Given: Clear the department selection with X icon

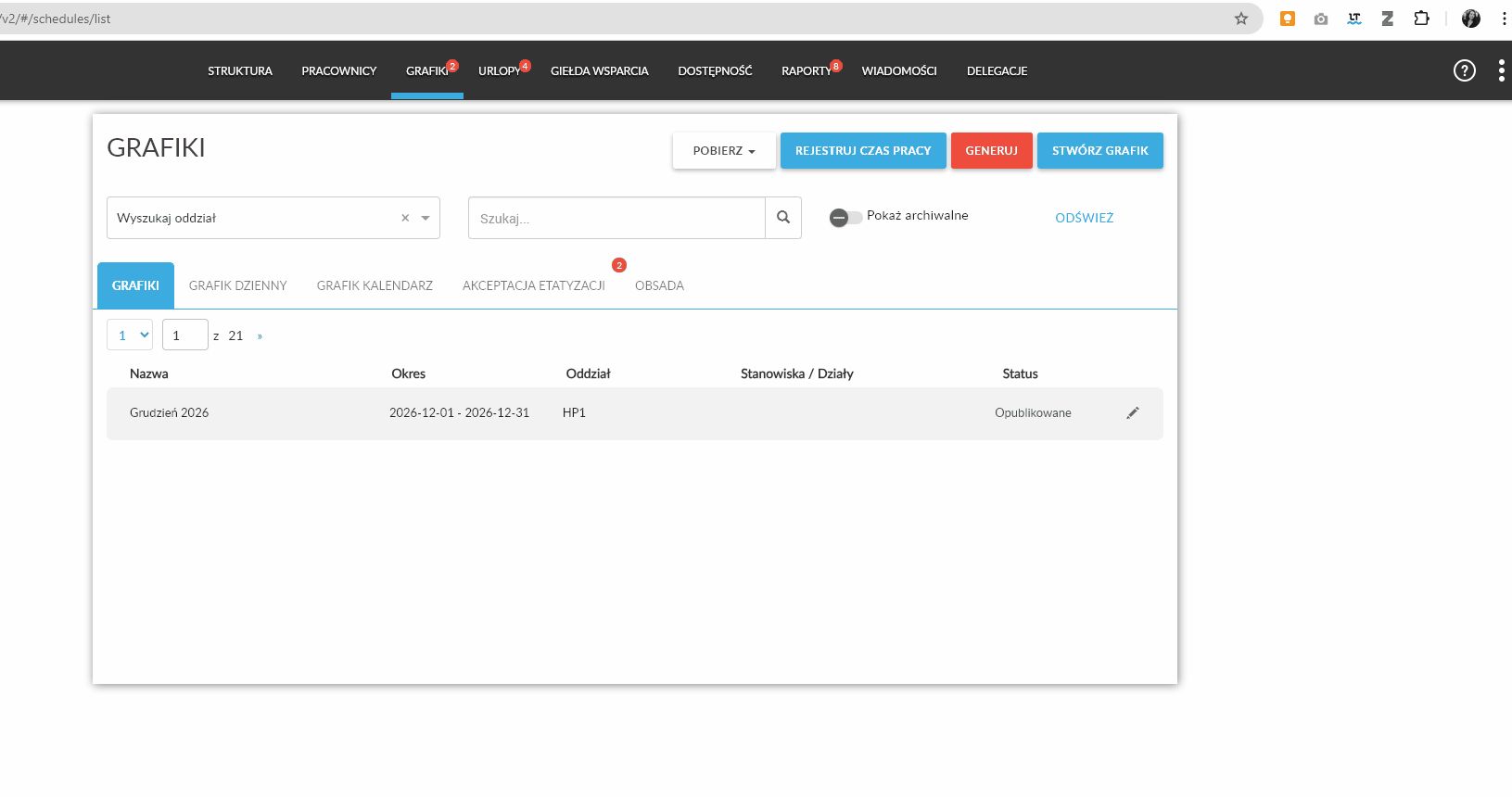Looking at the screenshot, I should 405,218.
